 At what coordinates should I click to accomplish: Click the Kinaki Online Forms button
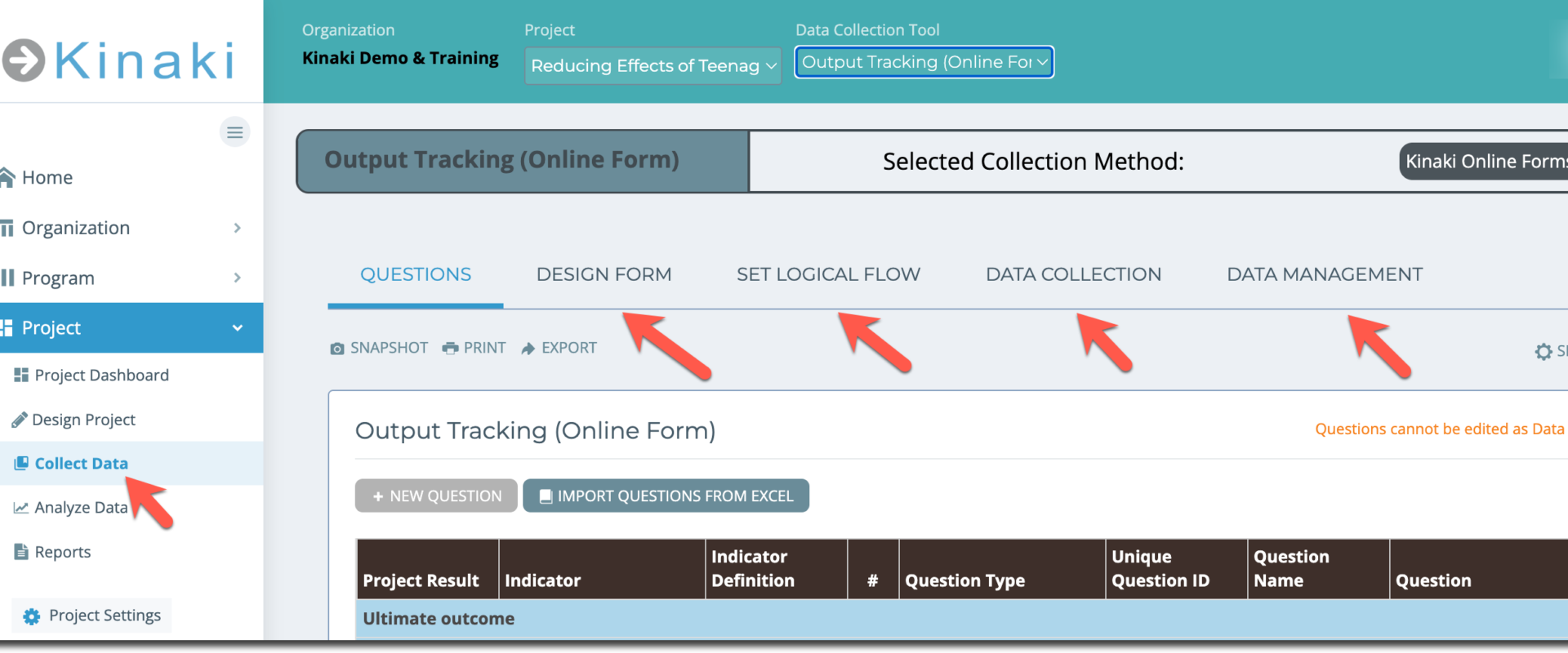pos(1484,161)
